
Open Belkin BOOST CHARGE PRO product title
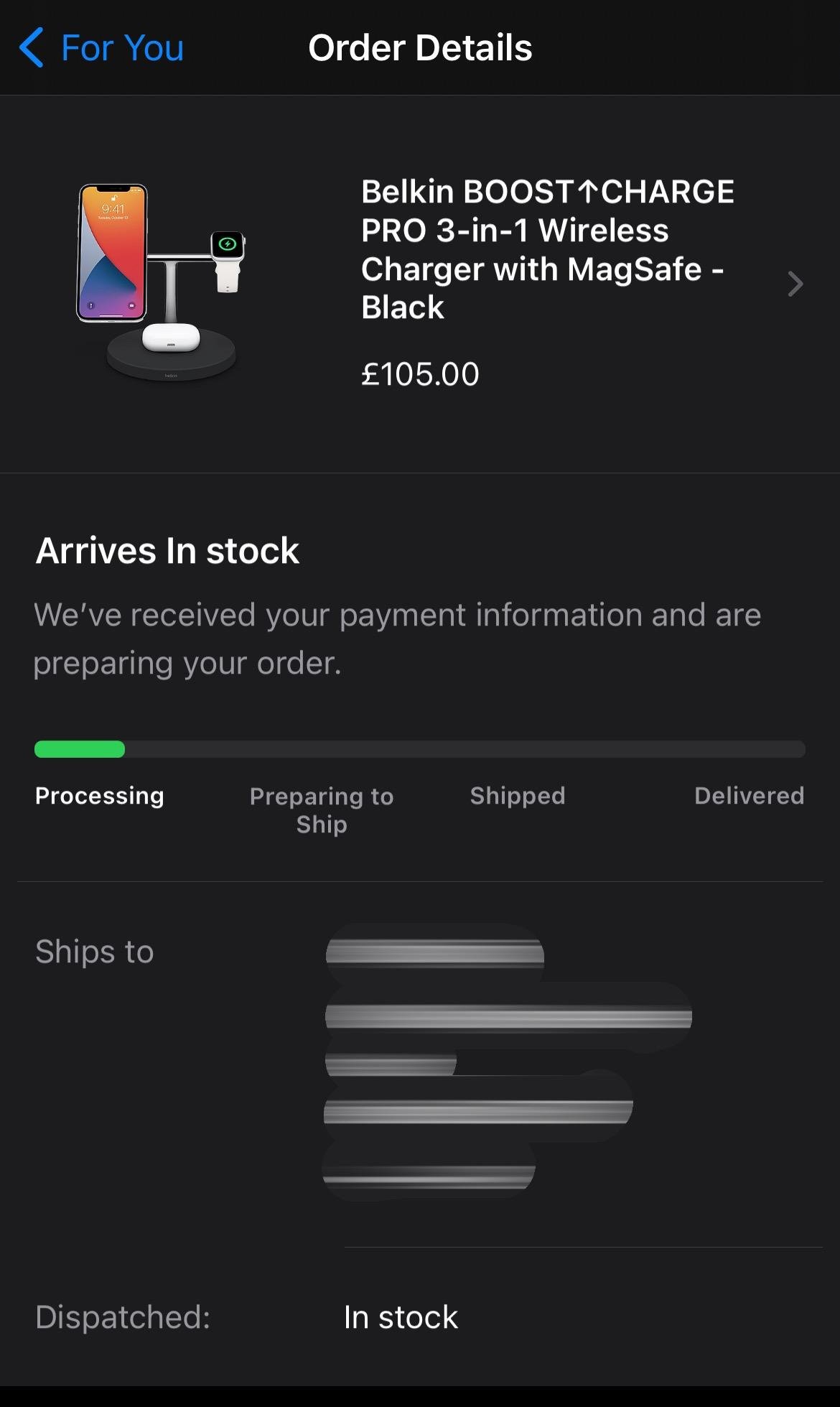click(x=547, y=249)
